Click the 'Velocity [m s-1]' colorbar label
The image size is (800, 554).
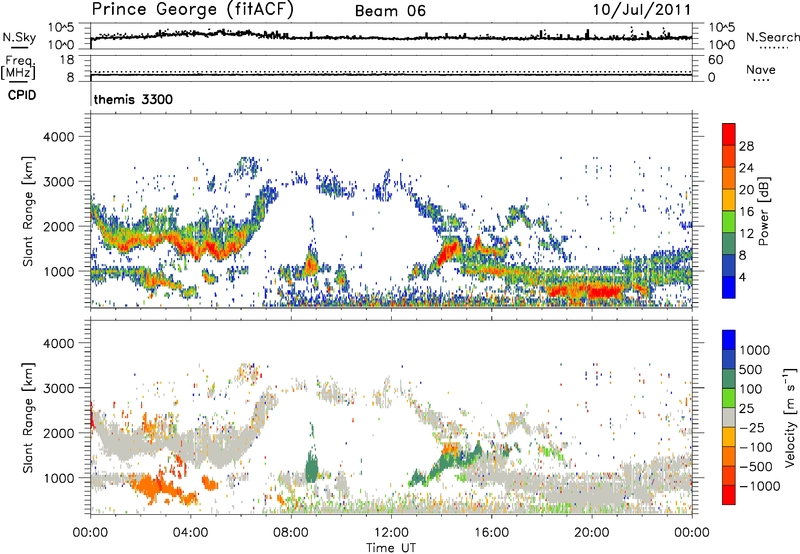click(790, 417)
